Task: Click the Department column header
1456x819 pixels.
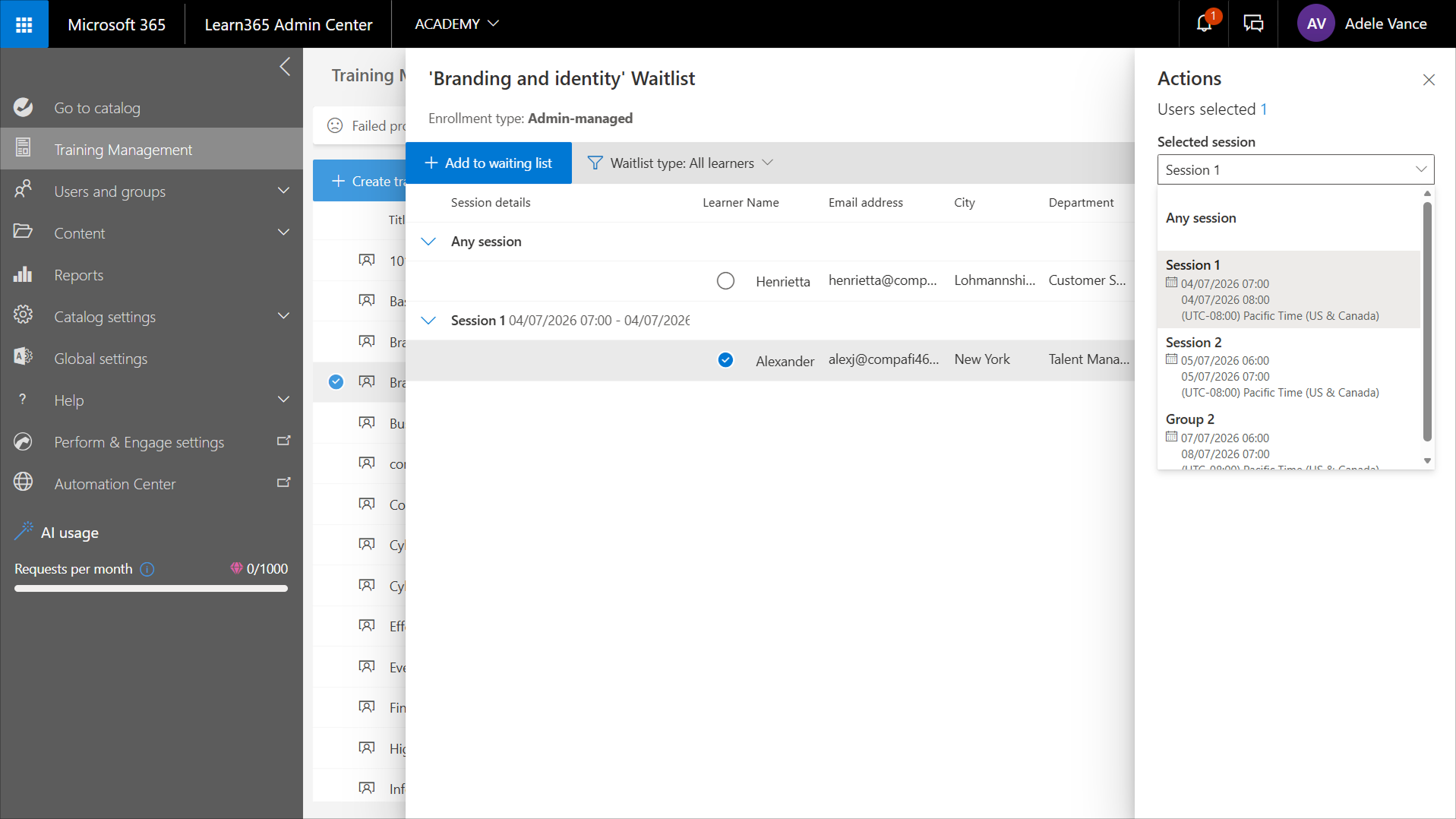Action: pos(1081,203)
